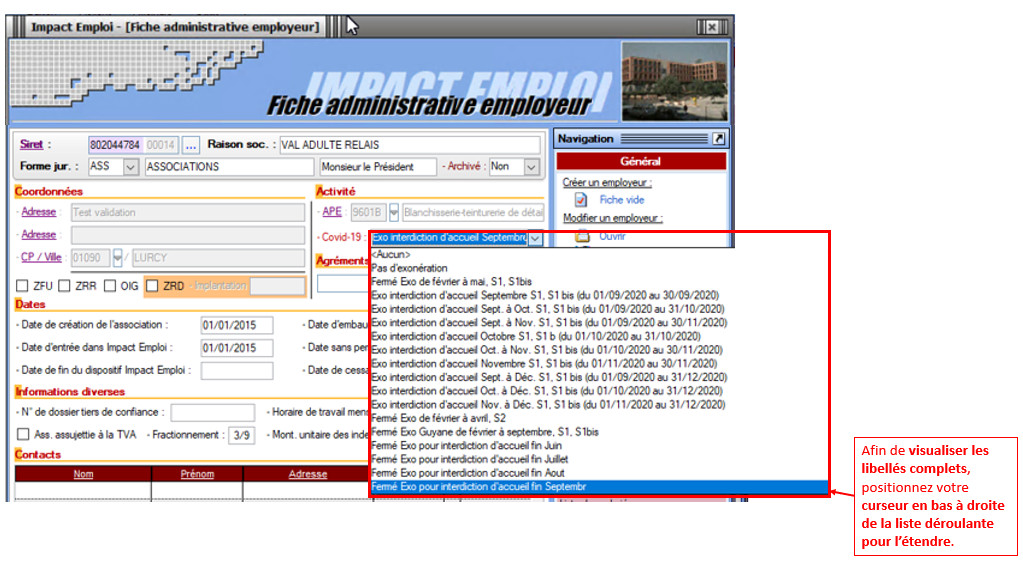This screenshot has height=567, width=1023.
Task: Click the Raison soc. field VAL ADULTE RELAIS
Action: point(410,145)
